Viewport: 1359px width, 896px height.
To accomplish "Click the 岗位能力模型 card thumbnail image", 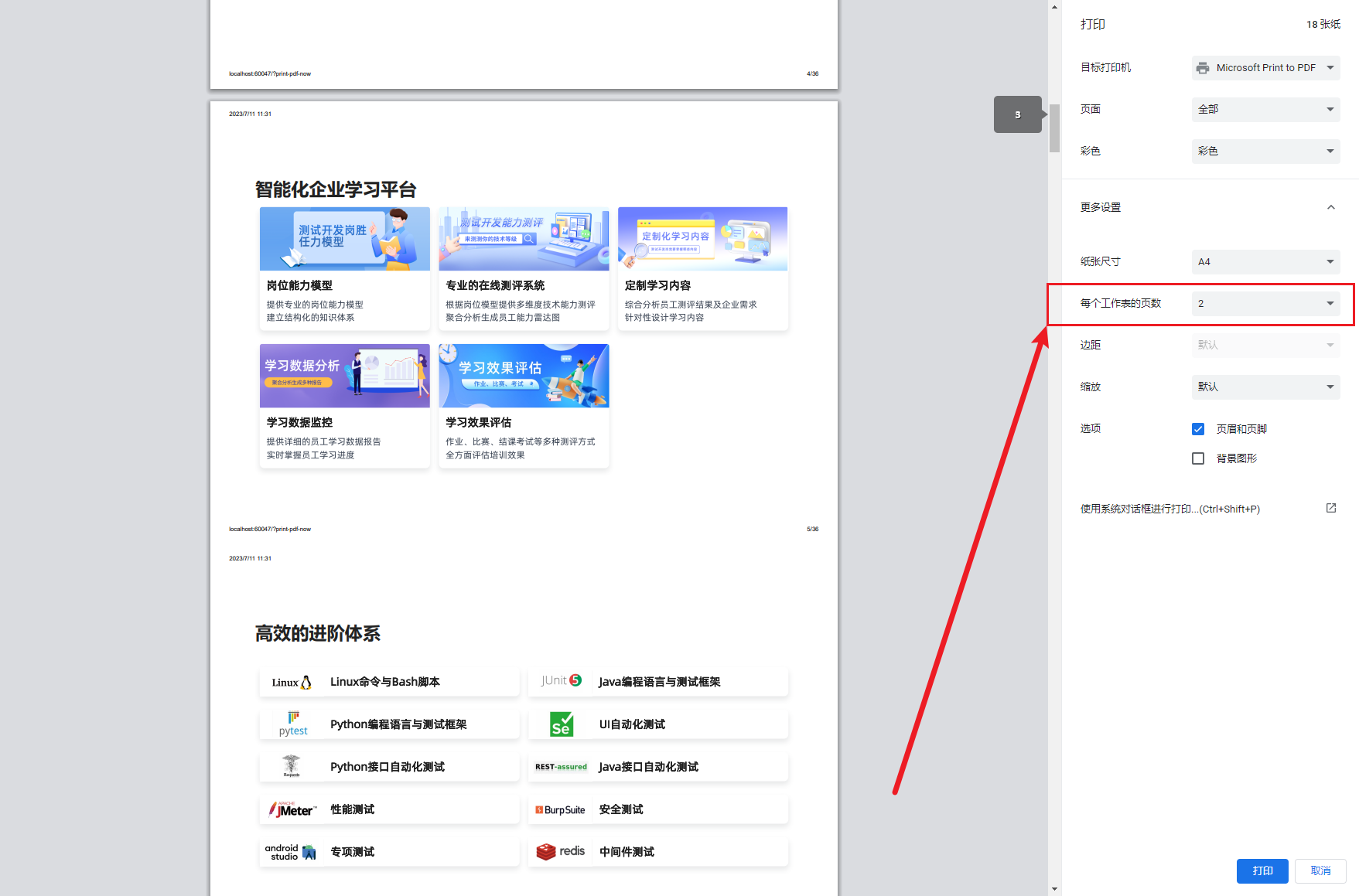I will (x=344, y=239).
